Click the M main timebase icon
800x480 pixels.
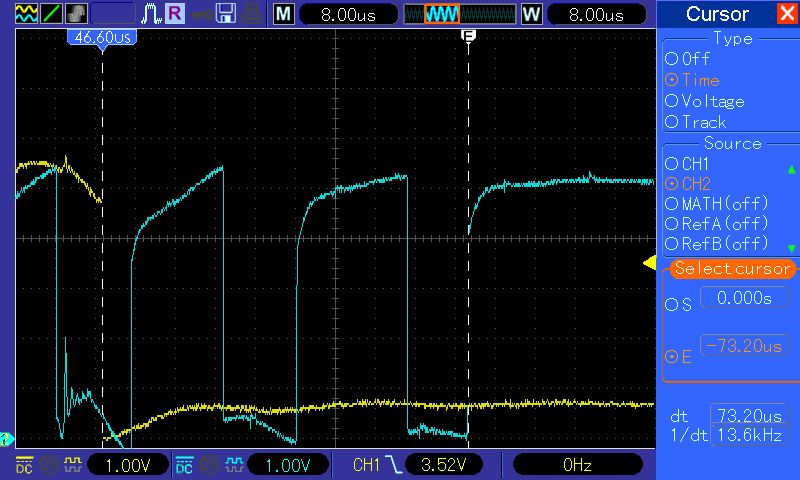(284, 14)
